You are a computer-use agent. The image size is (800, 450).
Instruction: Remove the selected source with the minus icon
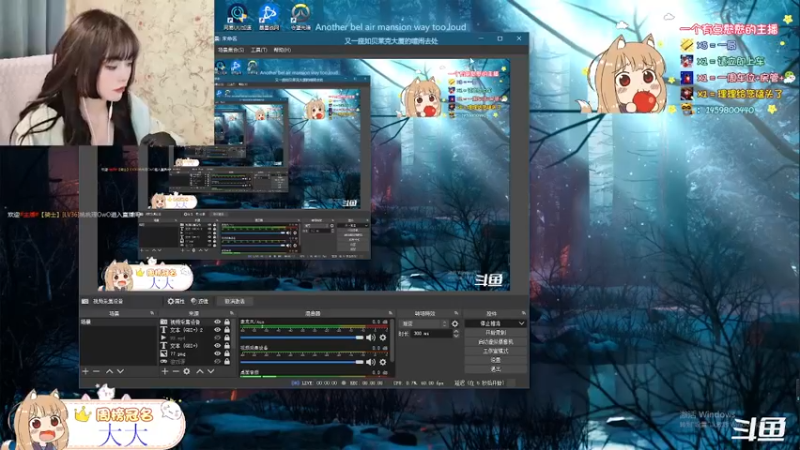point(176,371)
